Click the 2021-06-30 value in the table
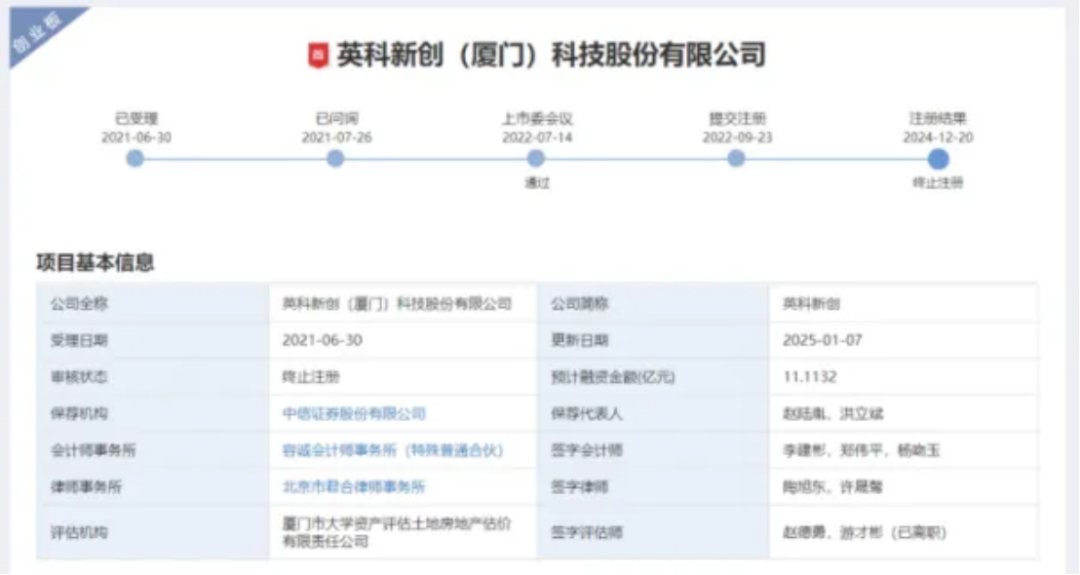This screenshot has width=1080, height=575. point(322,340)
